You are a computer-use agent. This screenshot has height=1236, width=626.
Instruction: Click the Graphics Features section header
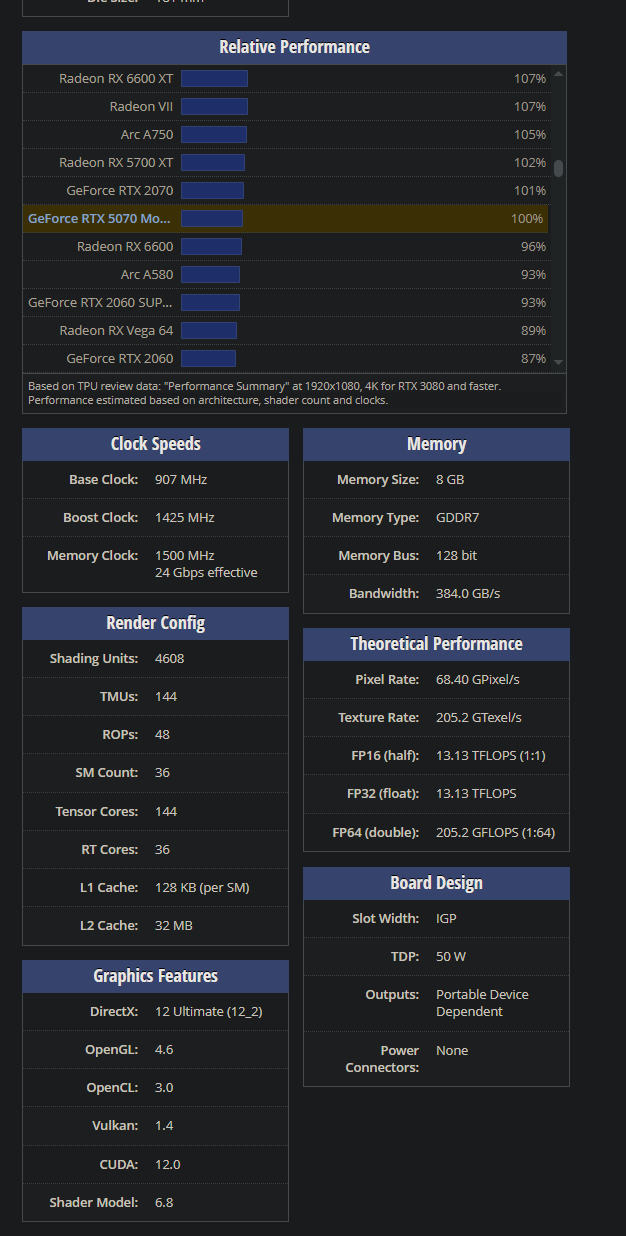tap(155, 976)
